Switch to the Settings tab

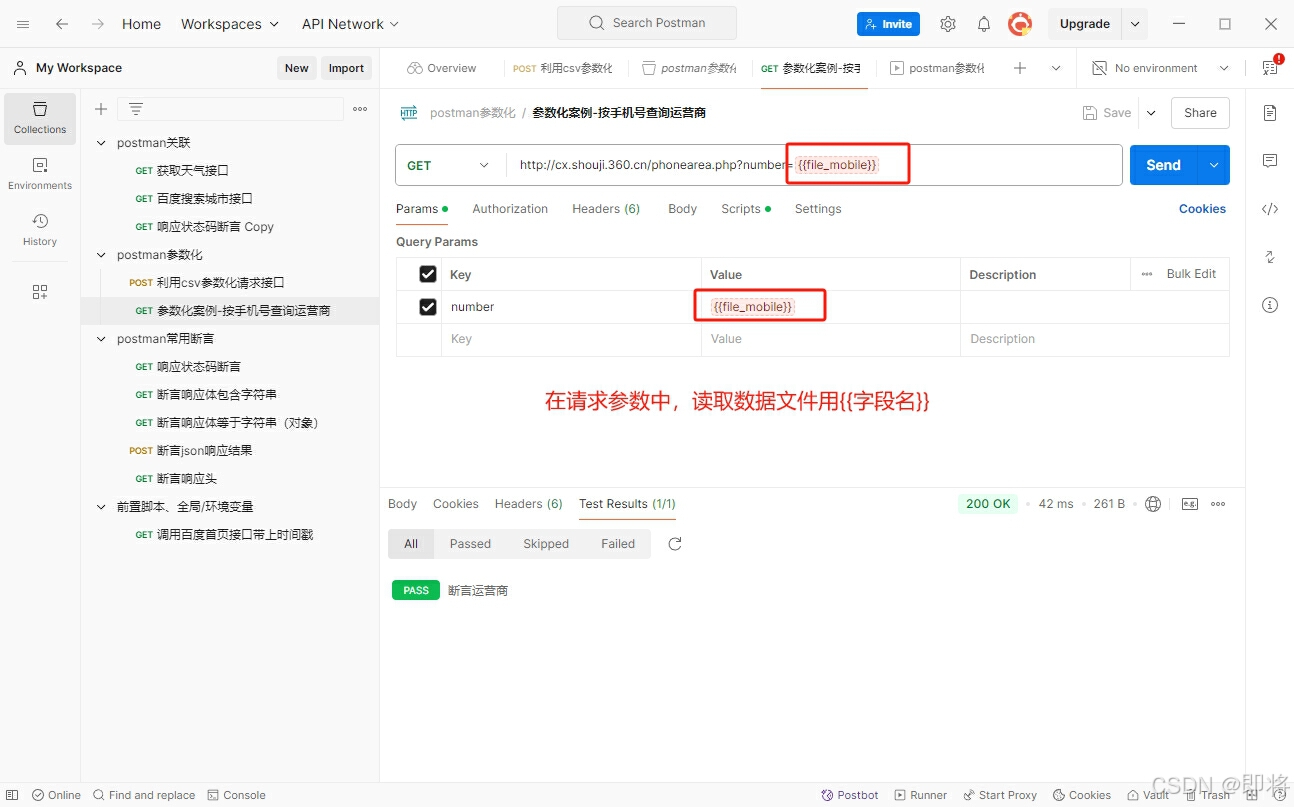[x=818, y=209]
